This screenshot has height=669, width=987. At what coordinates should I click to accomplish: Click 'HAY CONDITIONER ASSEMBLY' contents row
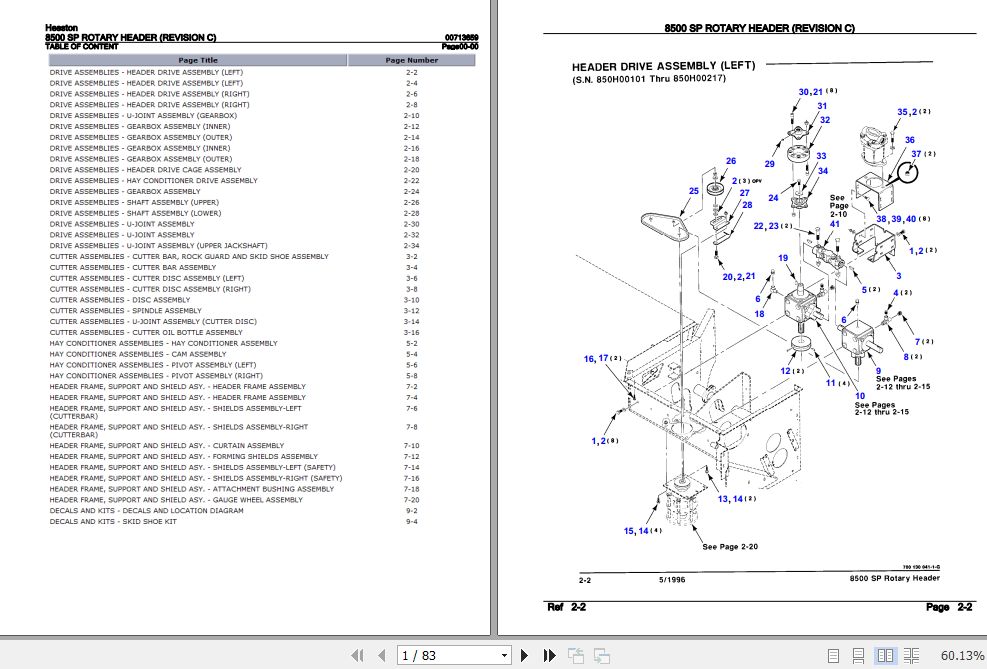tap(262, 344)
